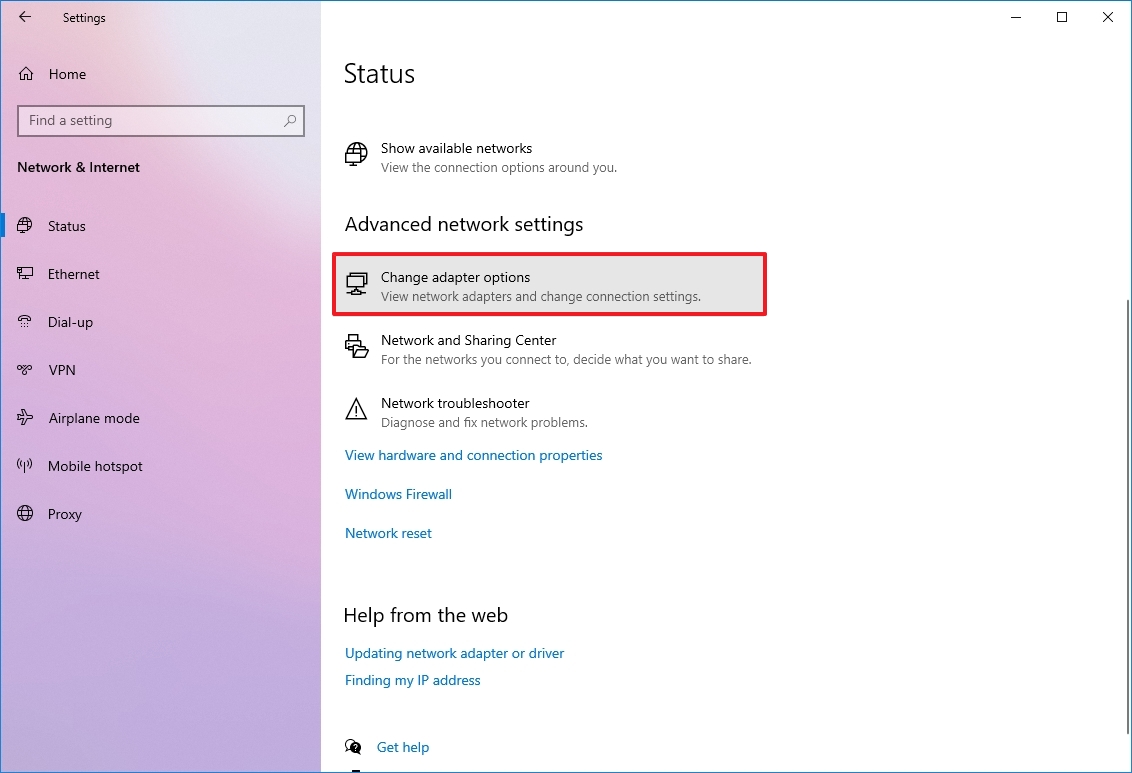The height and width of the screenshot is (773, 1132).
Task: Open View hardware and connection properties
Action: click(473, 455)
